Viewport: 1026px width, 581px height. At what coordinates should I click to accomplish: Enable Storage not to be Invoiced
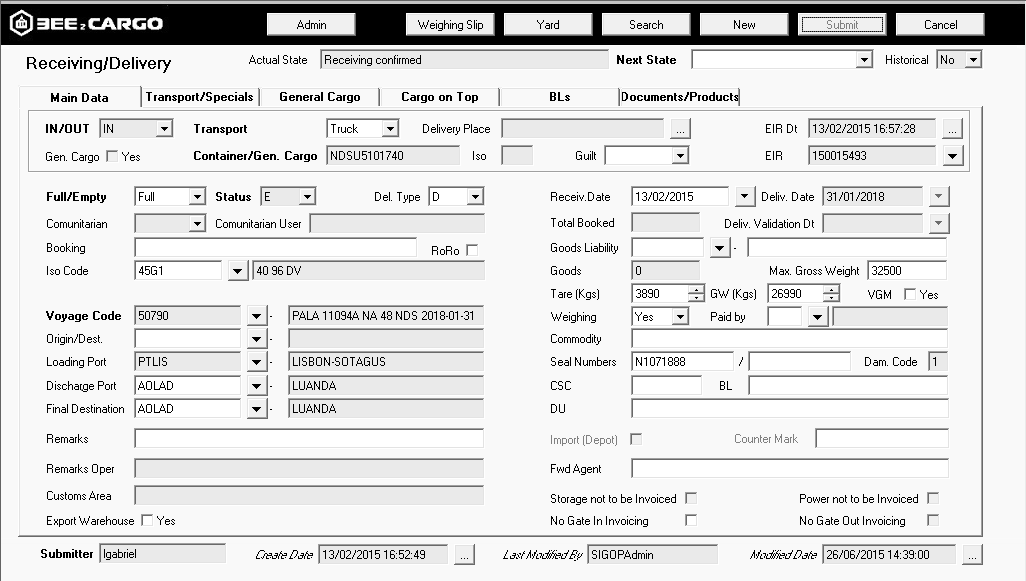691,499
